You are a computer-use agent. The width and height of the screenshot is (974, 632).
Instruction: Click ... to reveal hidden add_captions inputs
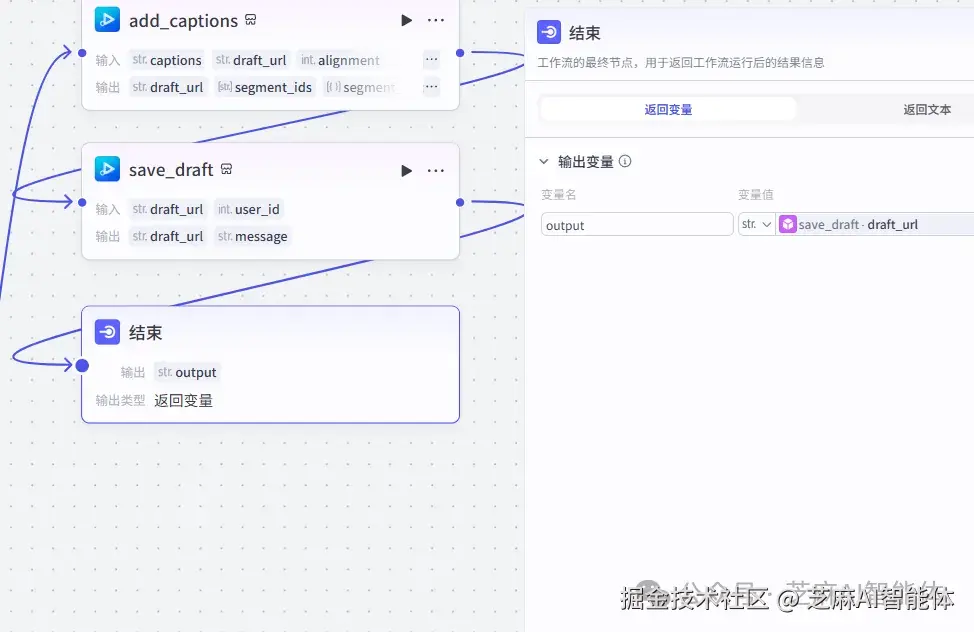(431, 59)
